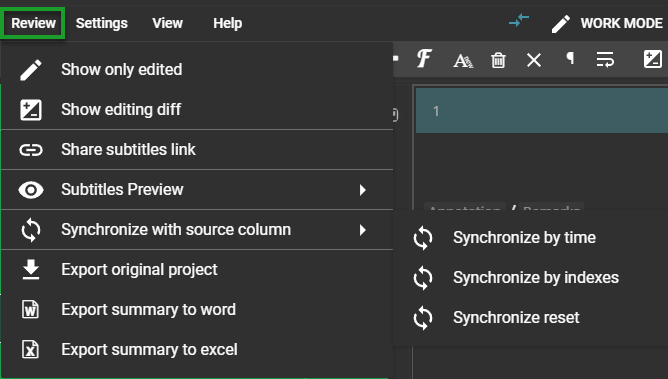Click the teal merge arrows icon

[519, 20]
